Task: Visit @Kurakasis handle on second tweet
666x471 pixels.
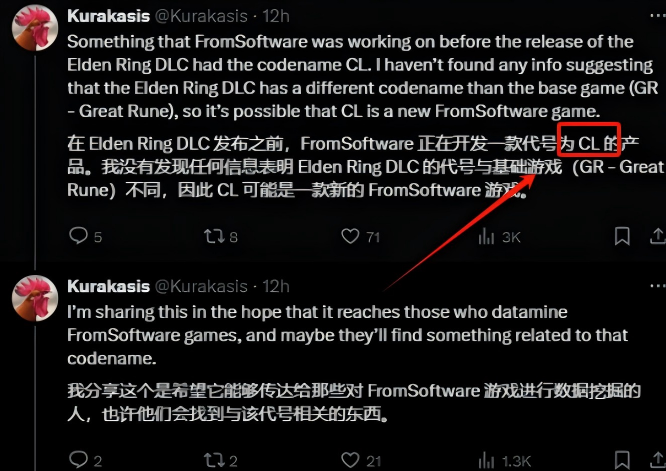Action: [201, 286]
